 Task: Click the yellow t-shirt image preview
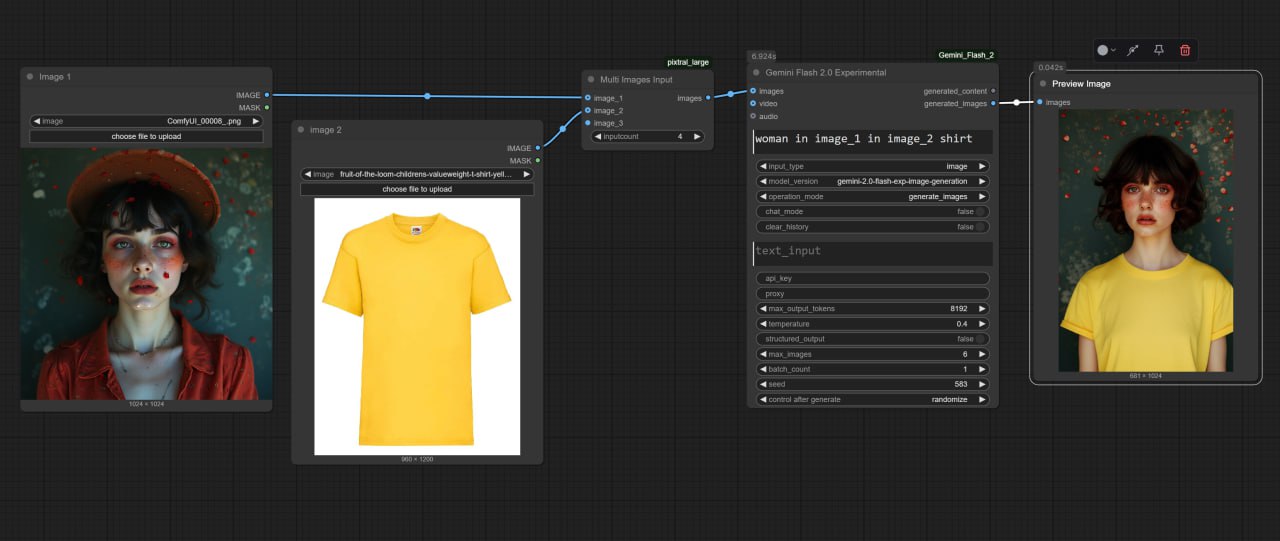(417, 326)
